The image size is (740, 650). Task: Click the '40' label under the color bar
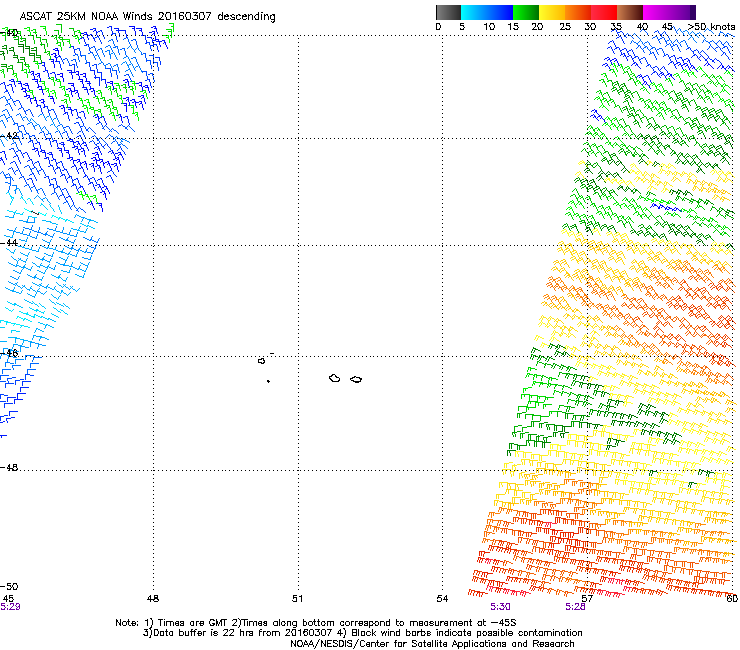[x=642, y=26]
